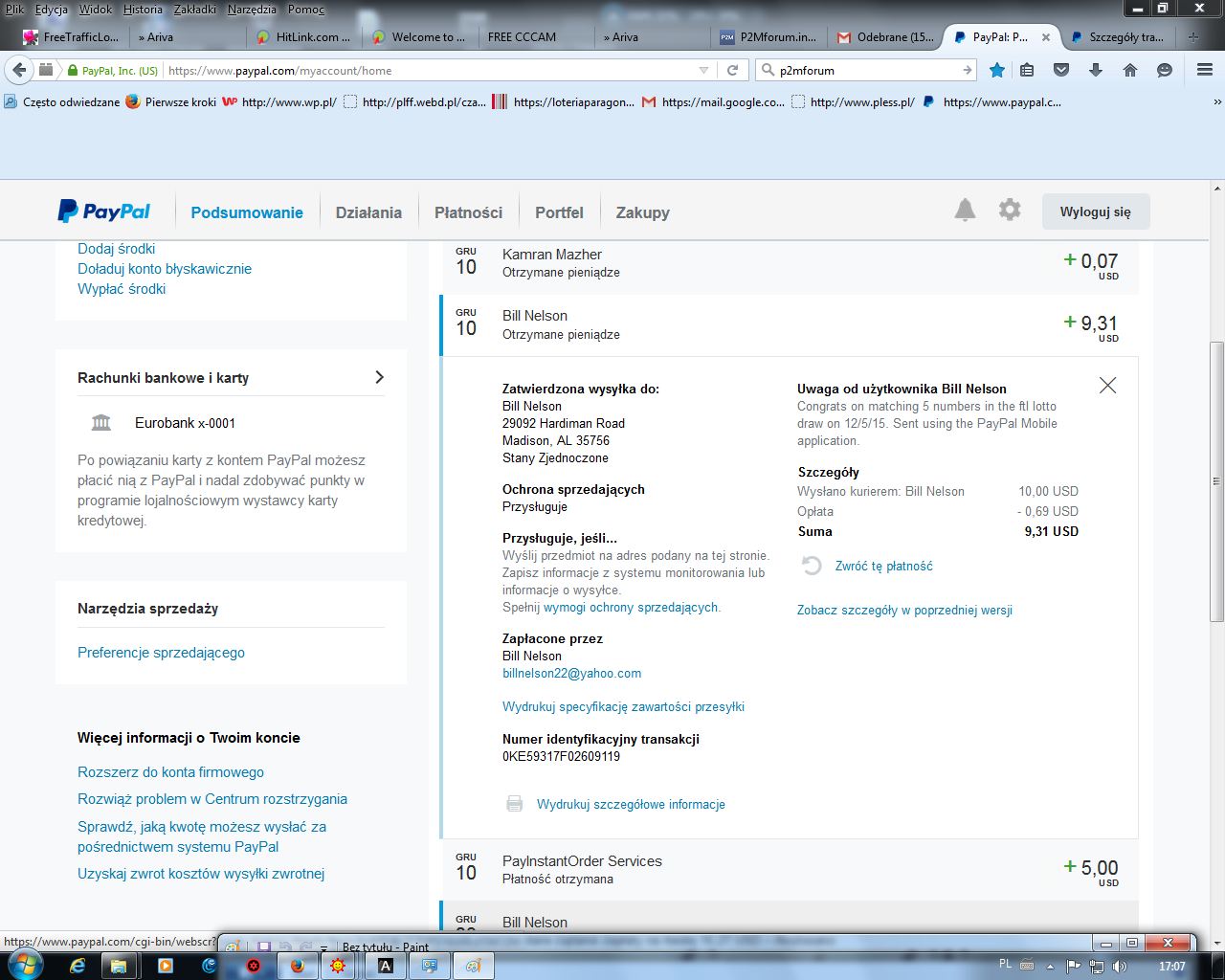Switch to the FreeTrafficLo tab
Viewport: 1225px width, 980px height.
(x=73, y=37)
